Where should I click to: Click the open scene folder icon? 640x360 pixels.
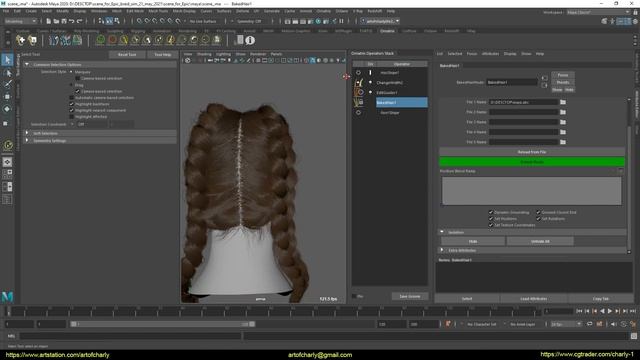pos(56,21)
